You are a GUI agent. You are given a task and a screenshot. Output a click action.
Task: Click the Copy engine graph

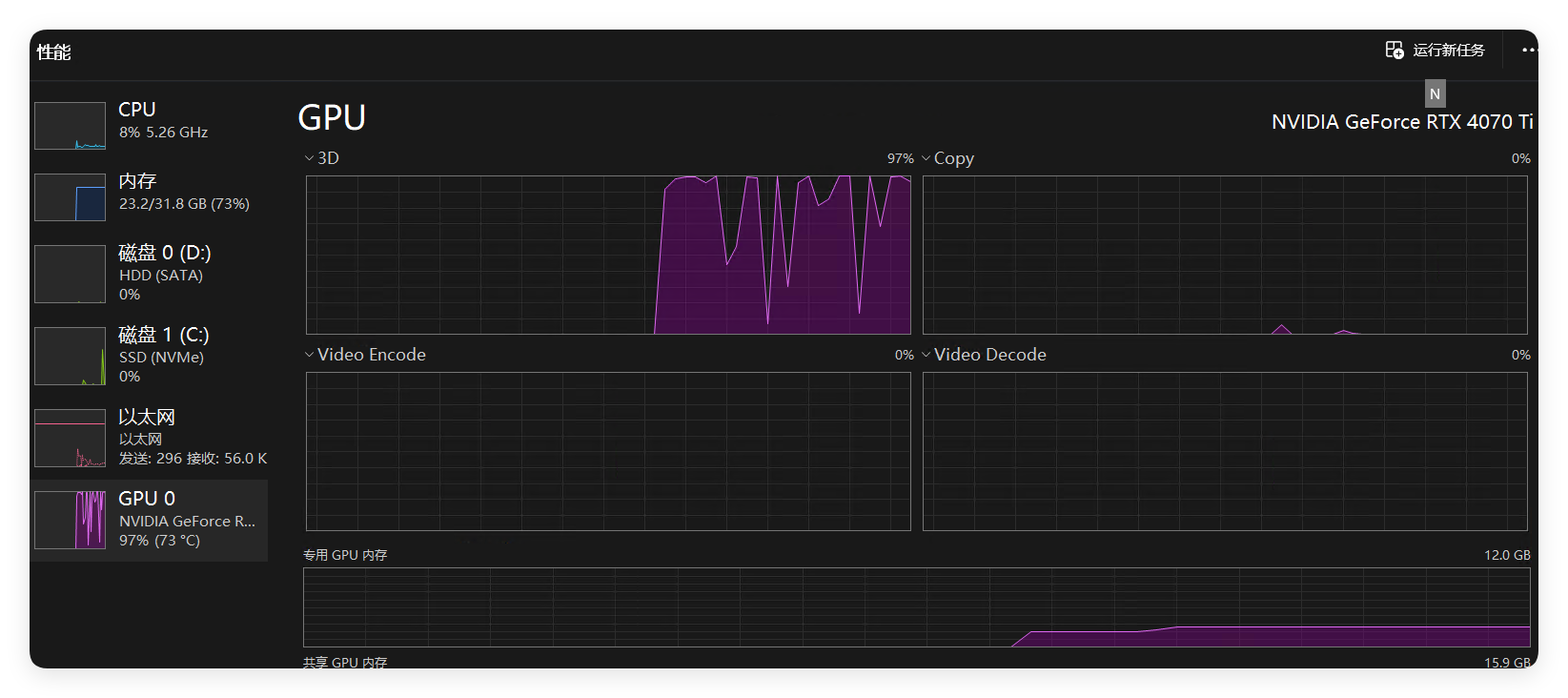coord(1225,255)
